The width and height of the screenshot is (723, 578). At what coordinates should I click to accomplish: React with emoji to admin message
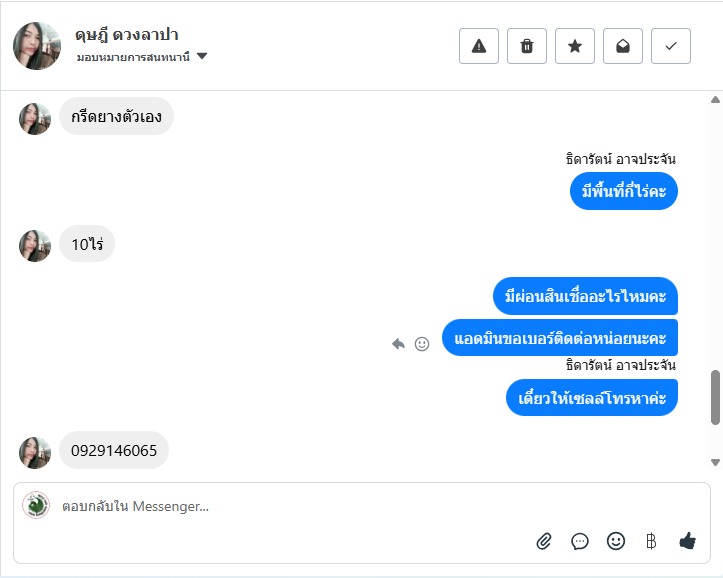422,344
